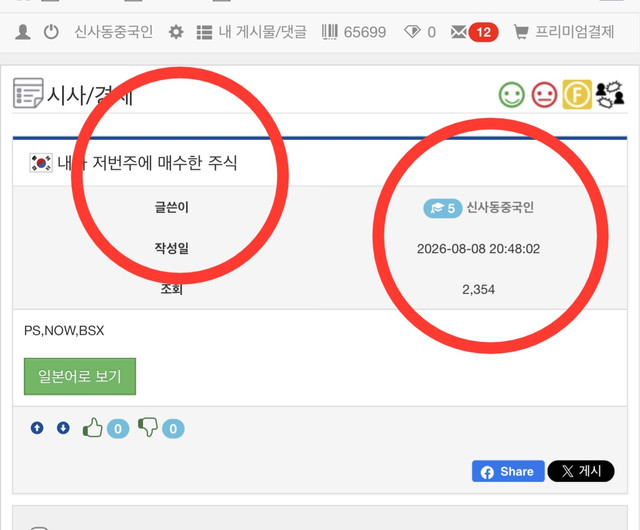Open 내 게시물/댓글 link
The image size is (640, 530).
[x=262, y=32]
